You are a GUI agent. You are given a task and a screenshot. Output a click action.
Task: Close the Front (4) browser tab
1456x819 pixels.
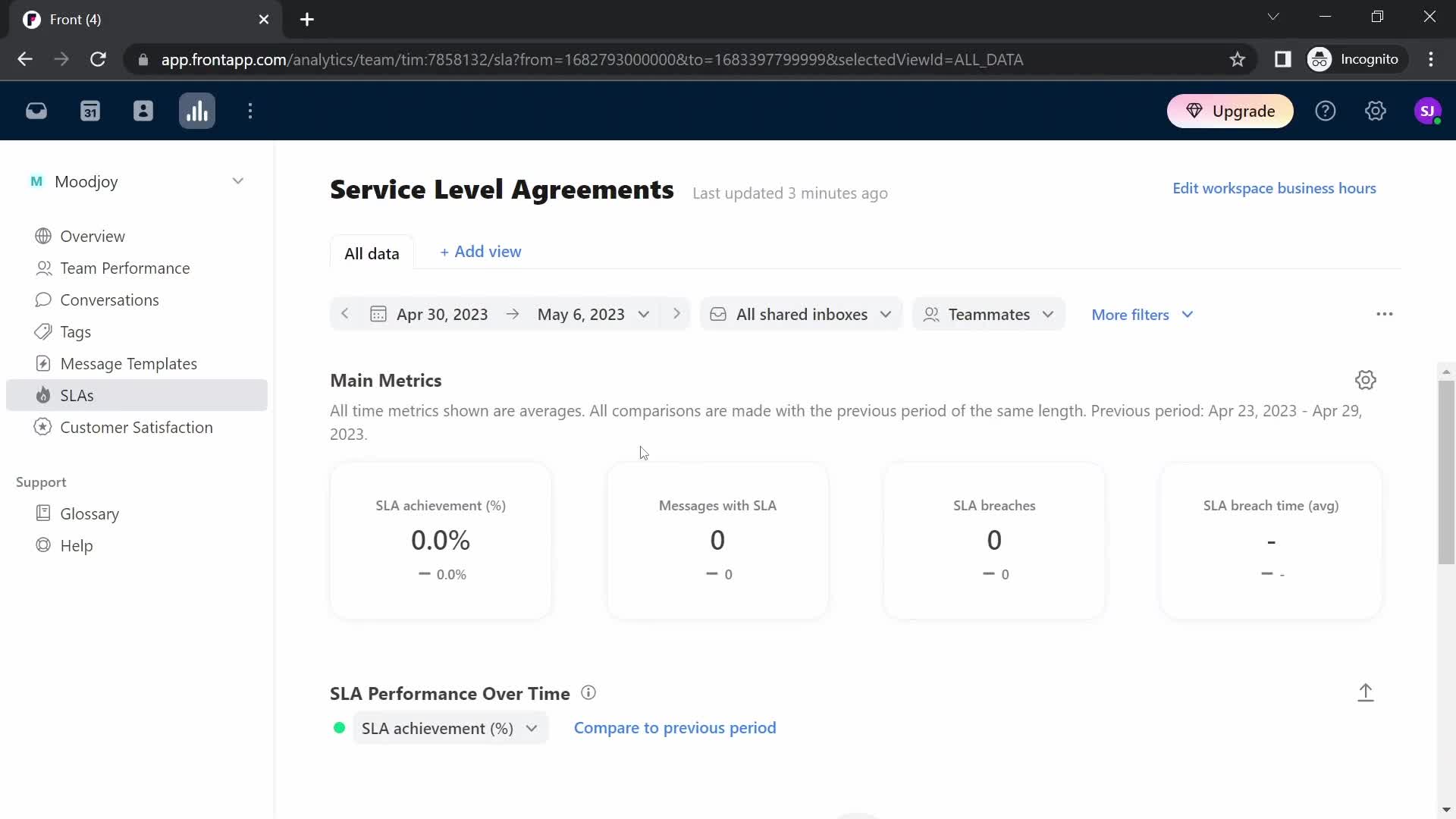click(264, 20)
